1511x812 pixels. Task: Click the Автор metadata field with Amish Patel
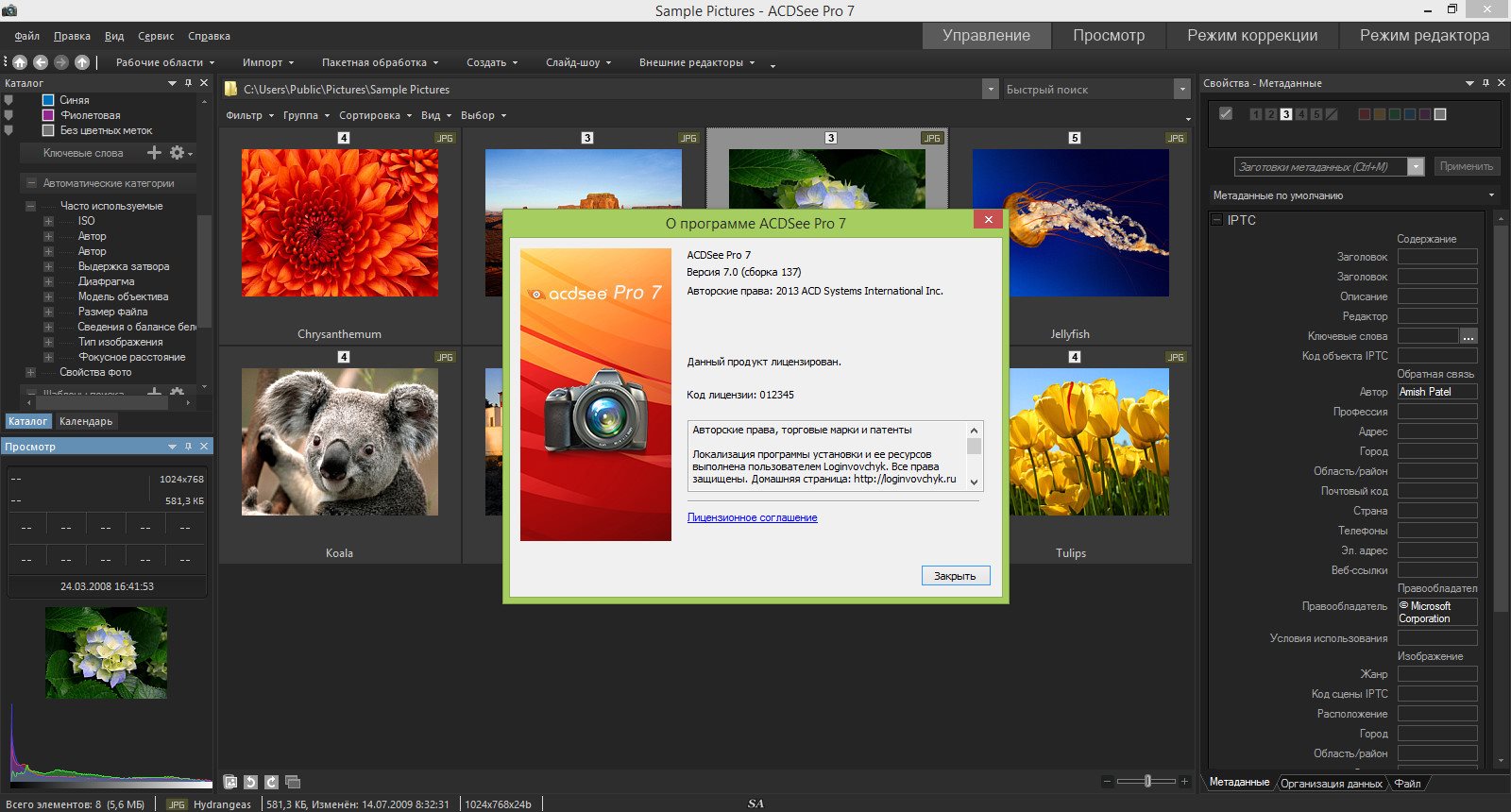tap(1437, 392)
